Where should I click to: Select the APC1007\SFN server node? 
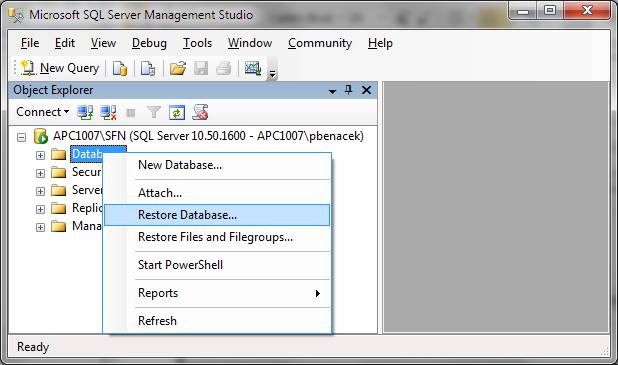point(208,136)
